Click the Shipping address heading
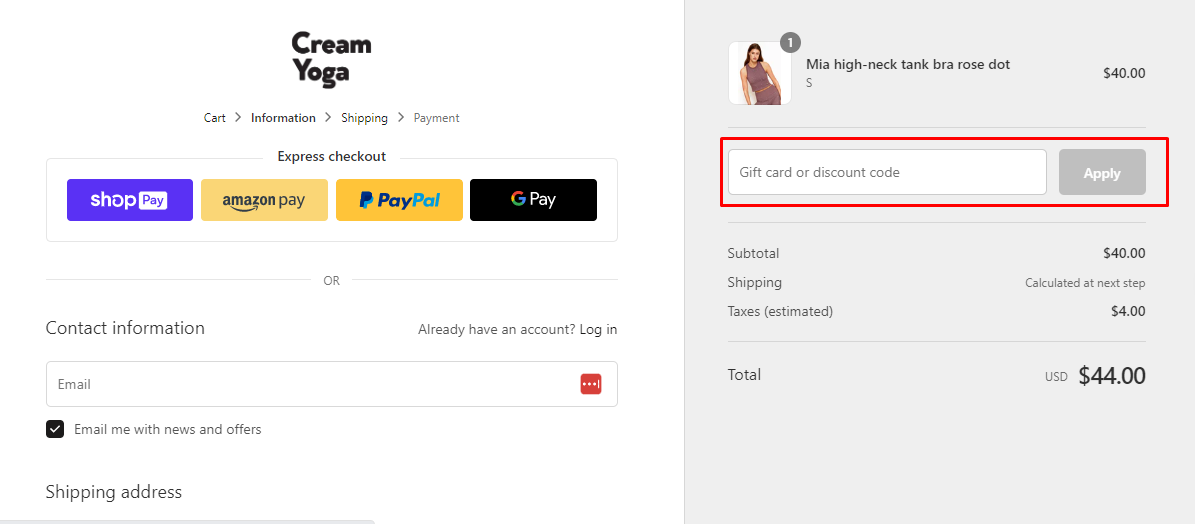 [114, 492]
